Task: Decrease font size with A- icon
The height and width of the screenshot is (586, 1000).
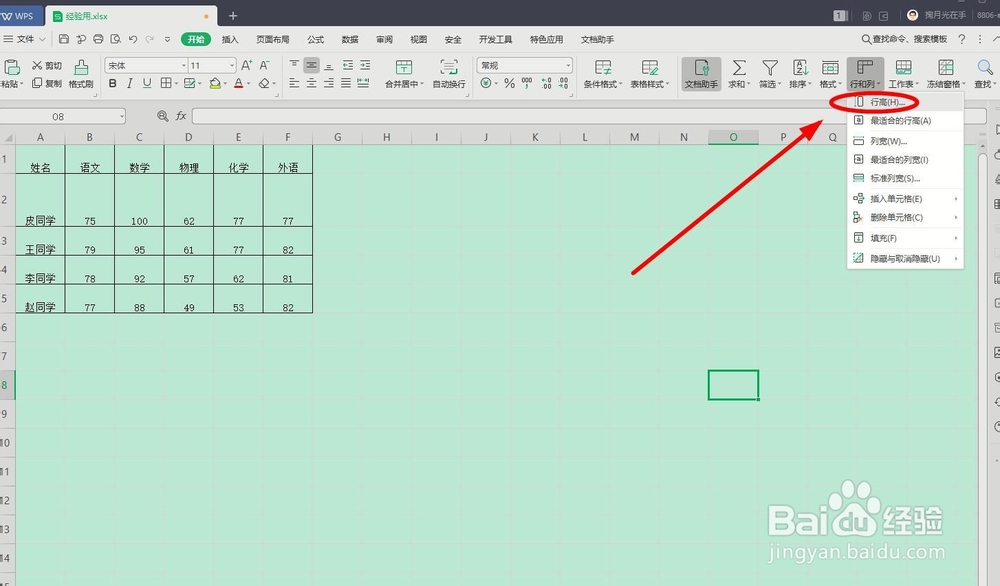Action: pos(264,65)
